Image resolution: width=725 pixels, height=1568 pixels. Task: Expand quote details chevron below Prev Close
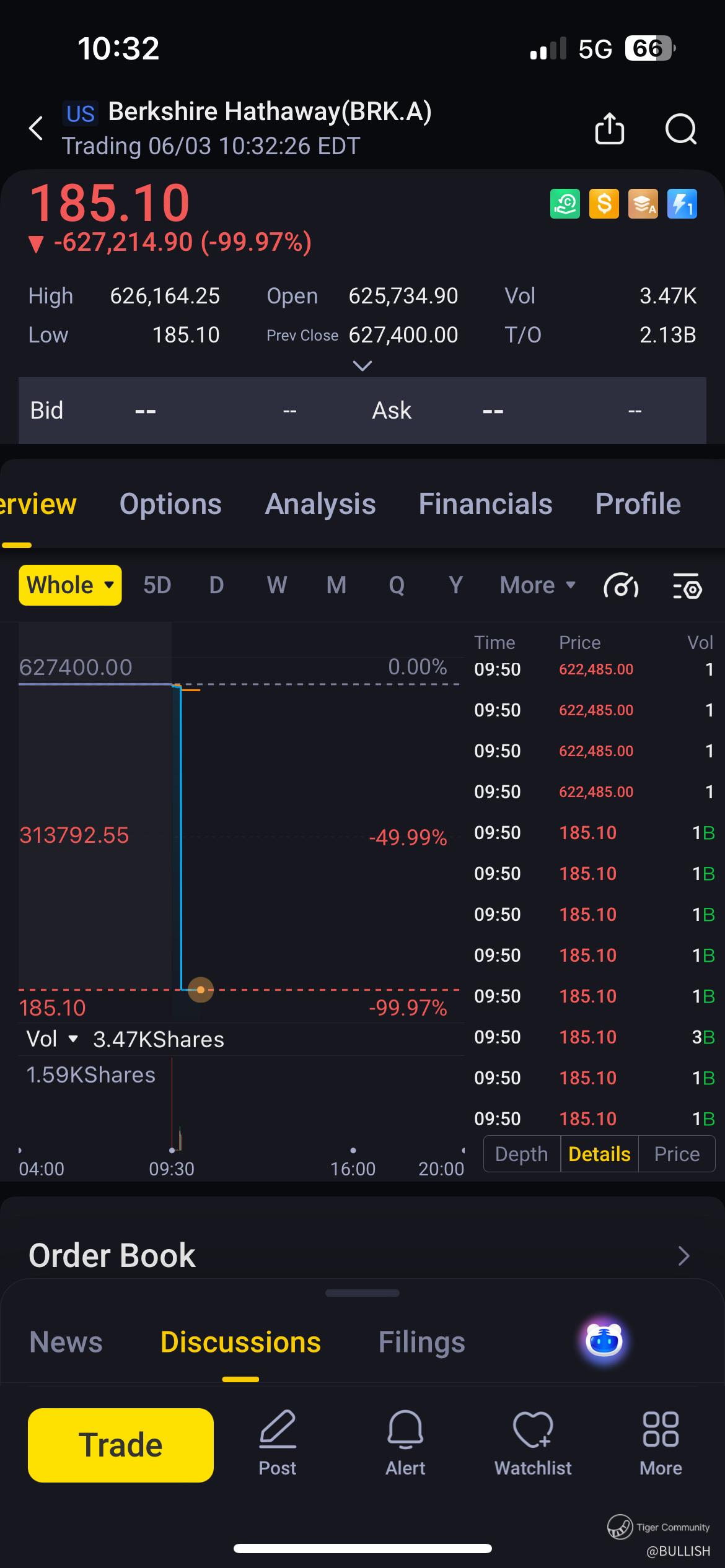(362, 366)
